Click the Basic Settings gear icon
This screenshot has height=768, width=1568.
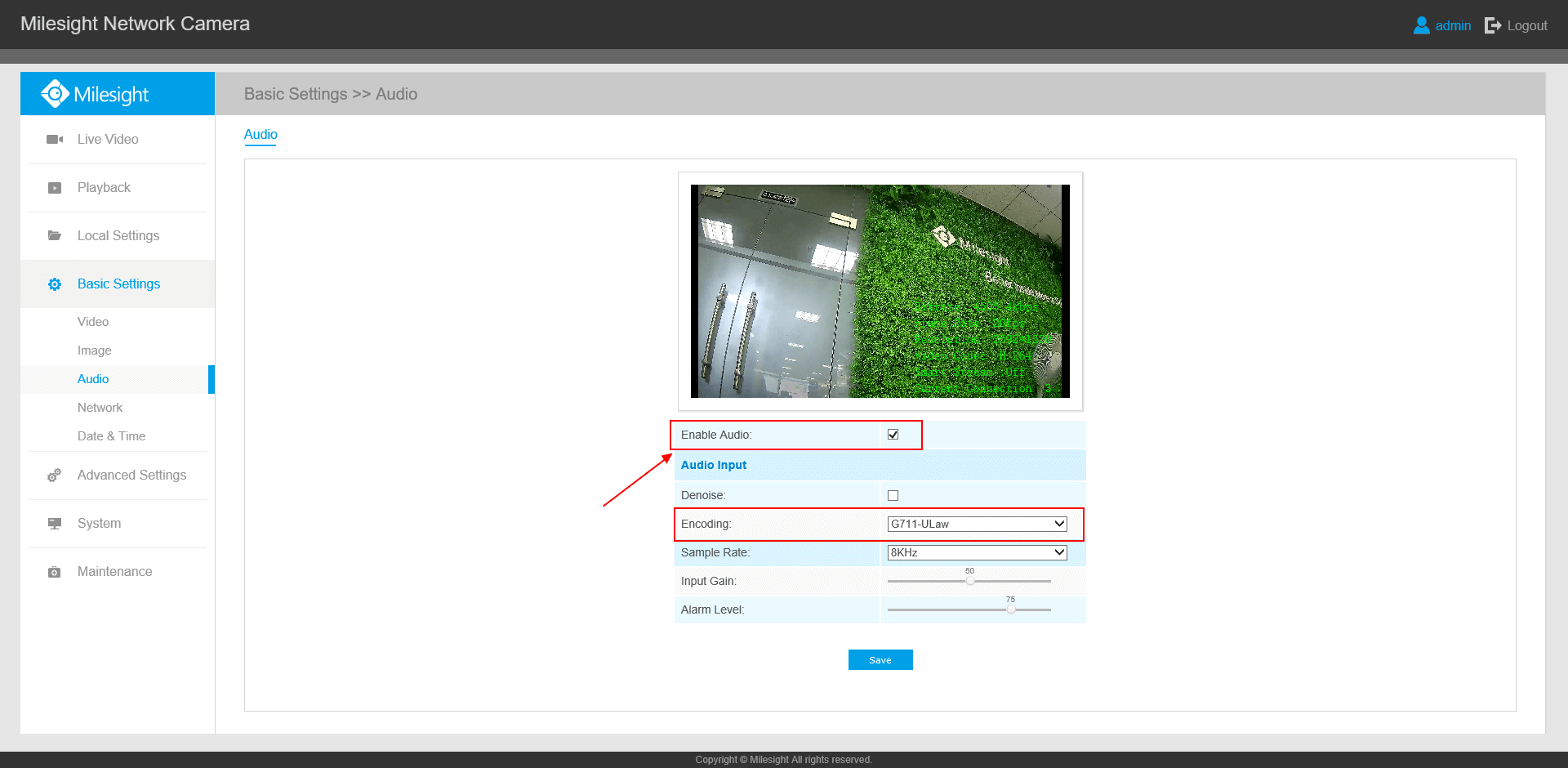54,284
